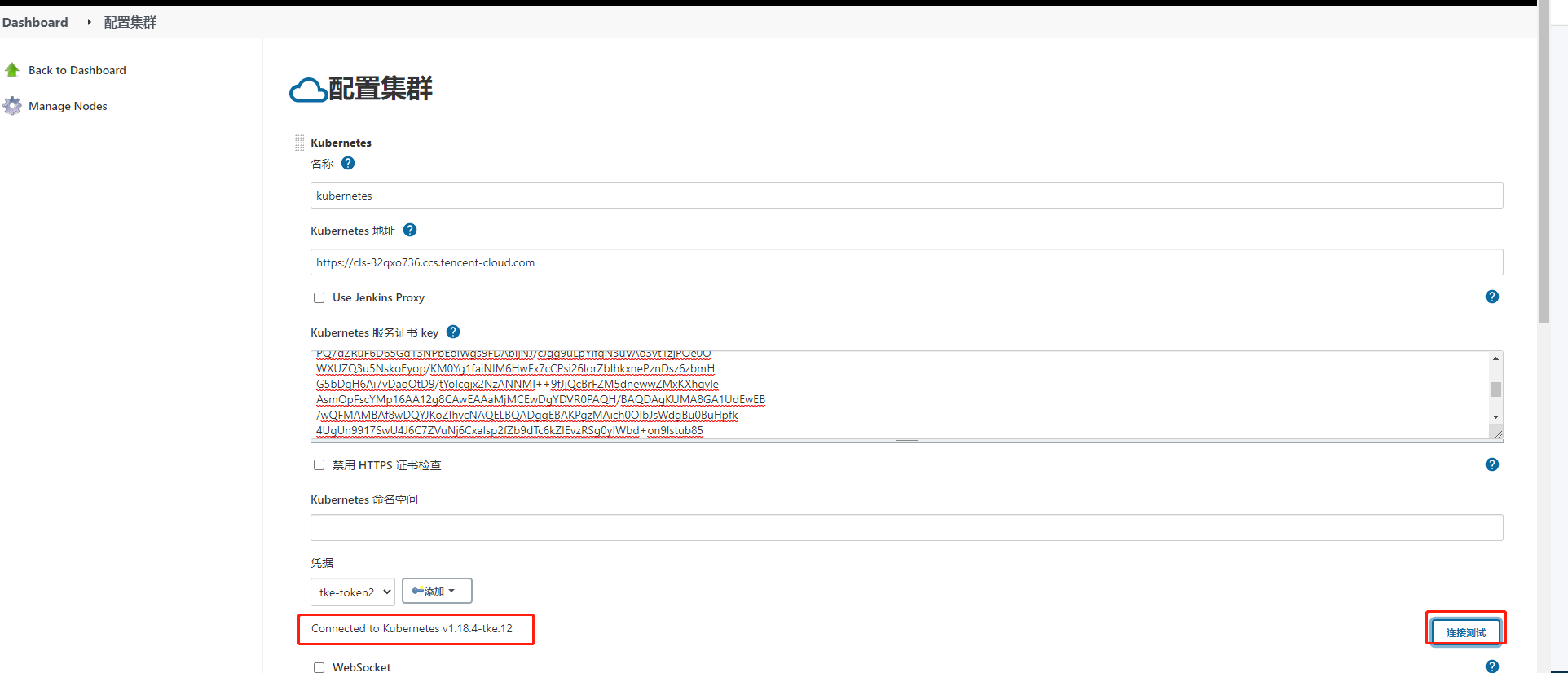Click the Kubernetes 命名空间 input field
The width and height of the screenshot is (1568, 673).
tap(906, 528)
